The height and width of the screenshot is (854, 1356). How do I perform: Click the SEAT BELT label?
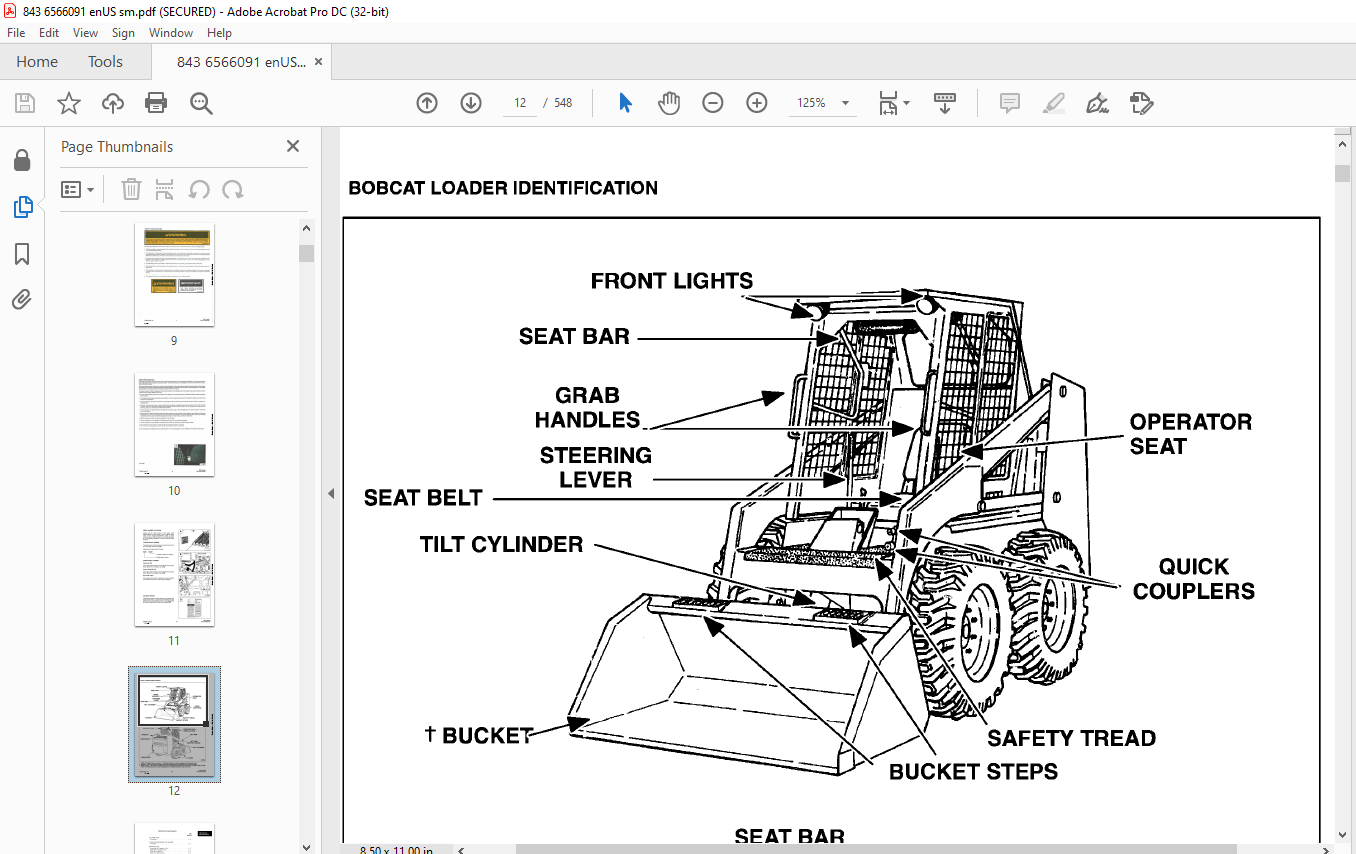pyautogui.click(x=423, y=497)
